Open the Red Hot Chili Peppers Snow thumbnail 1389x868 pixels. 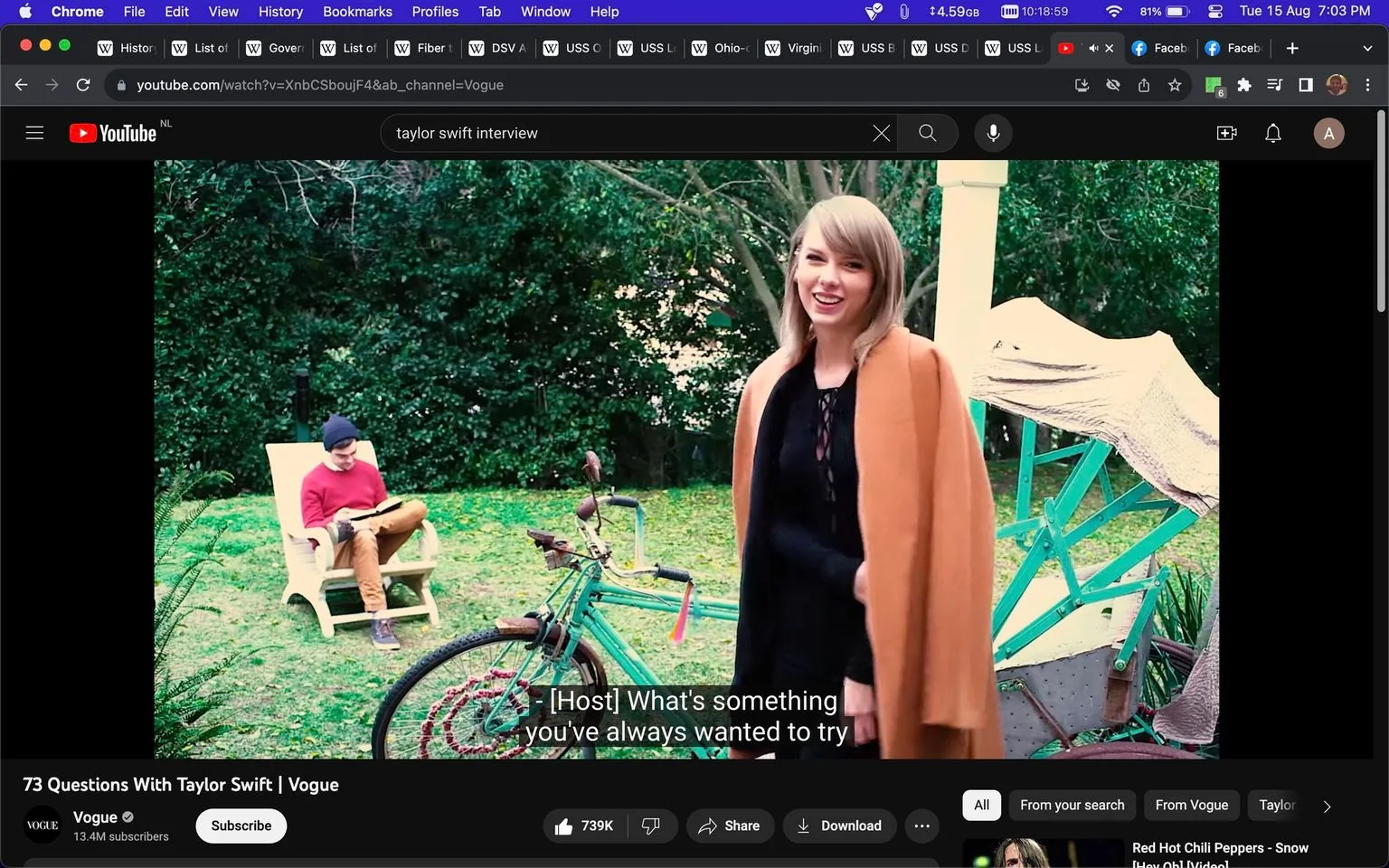pos(1043,853)
